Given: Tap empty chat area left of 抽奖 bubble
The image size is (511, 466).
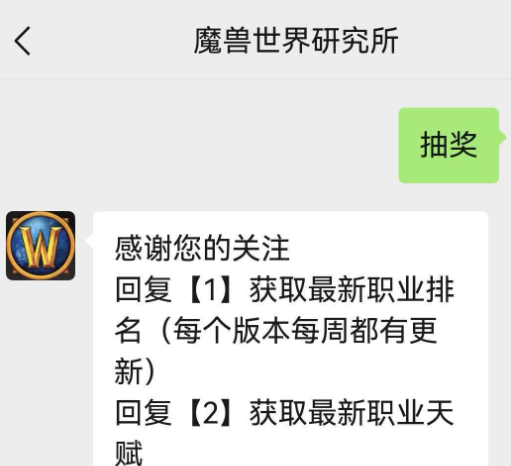Looking at the screenshot, I should tap(200, 145).
